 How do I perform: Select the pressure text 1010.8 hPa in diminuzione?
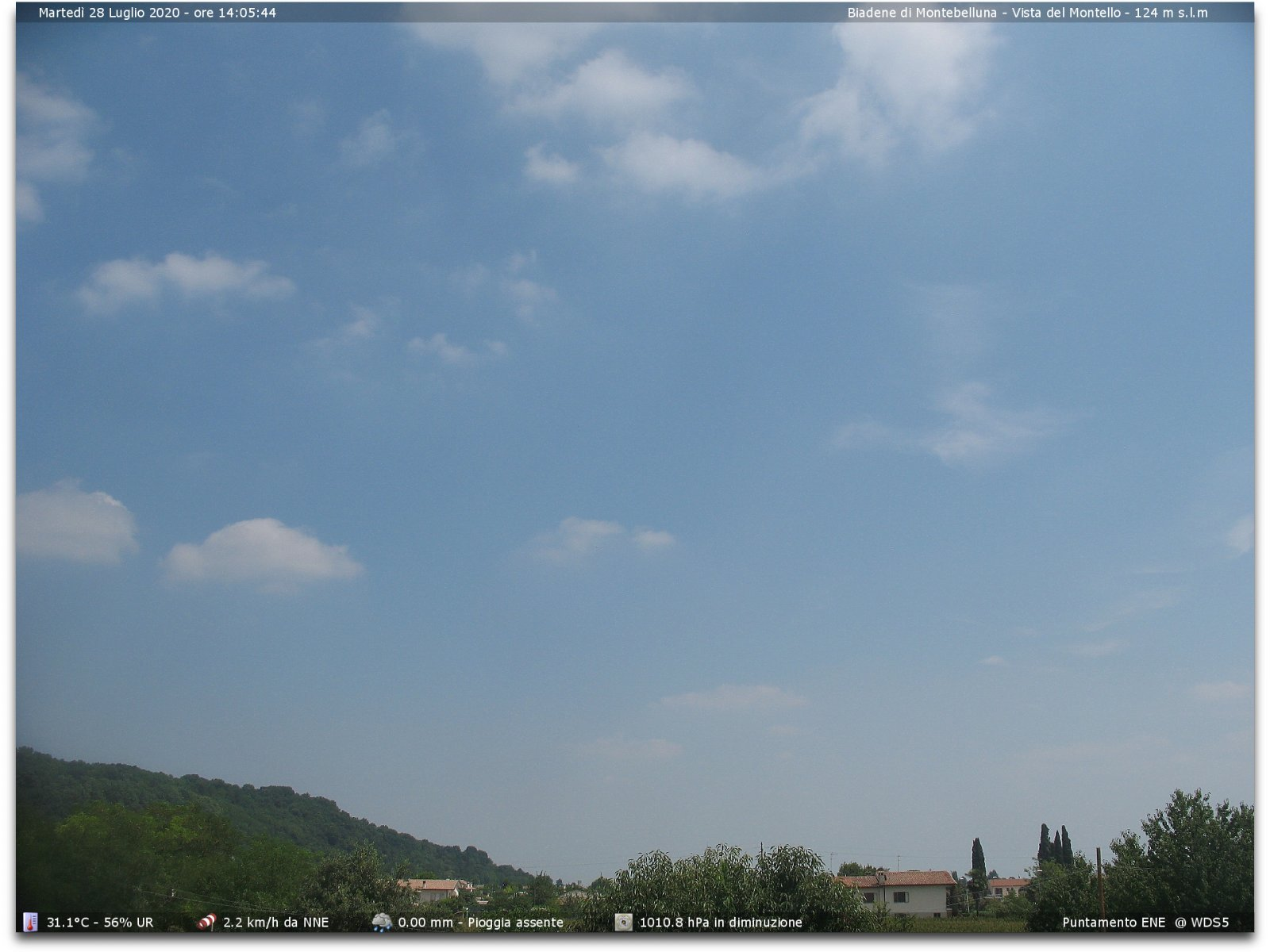[x=721, y=923]
